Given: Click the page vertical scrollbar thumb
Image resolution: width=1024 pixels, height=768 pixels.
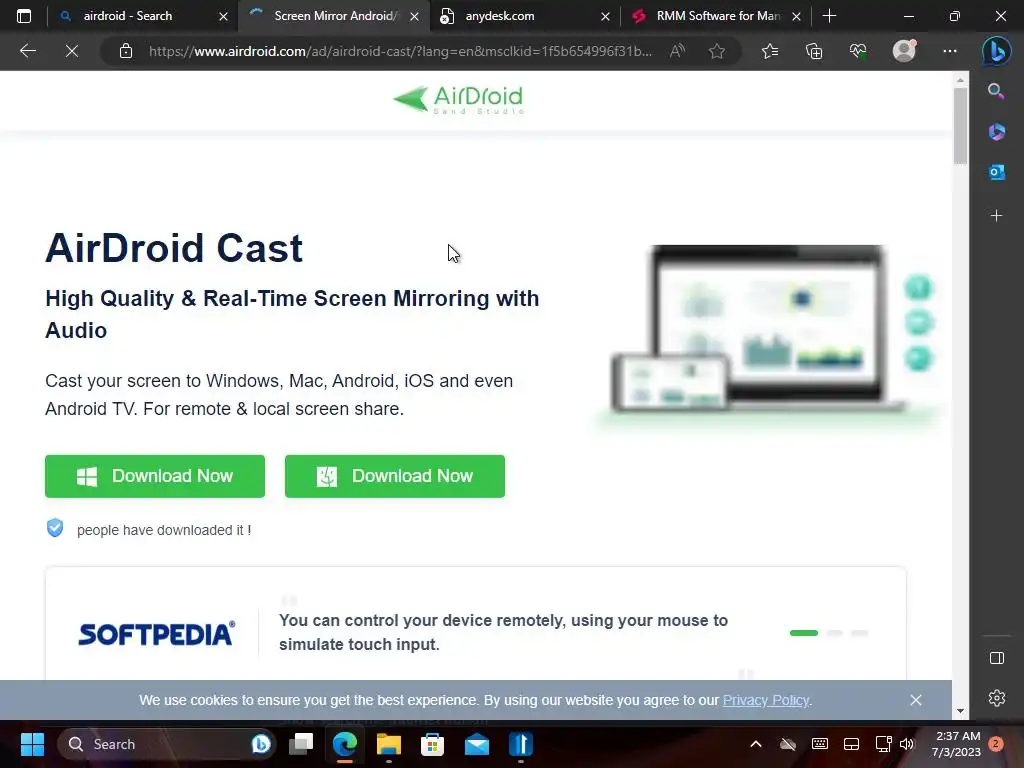Looking at the screenshot, I should [960, 125].
